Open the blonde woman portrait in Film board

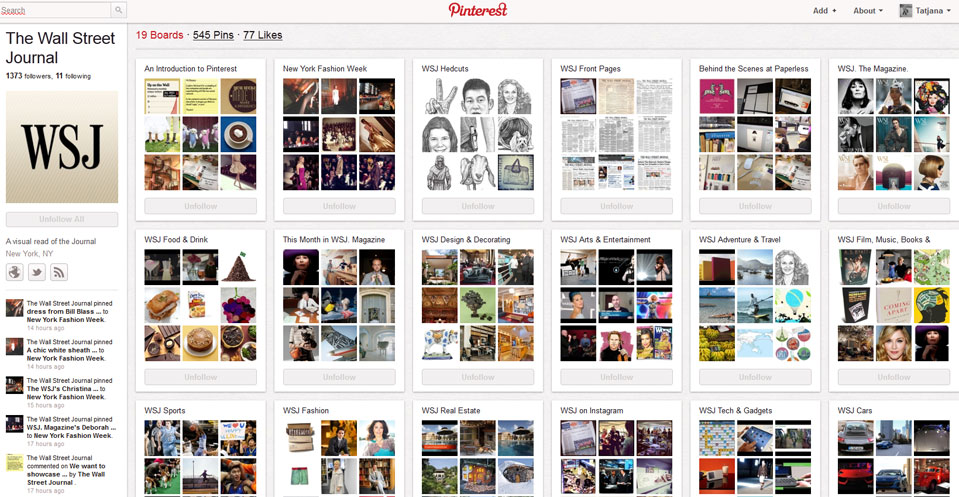[x=894, y=343]
